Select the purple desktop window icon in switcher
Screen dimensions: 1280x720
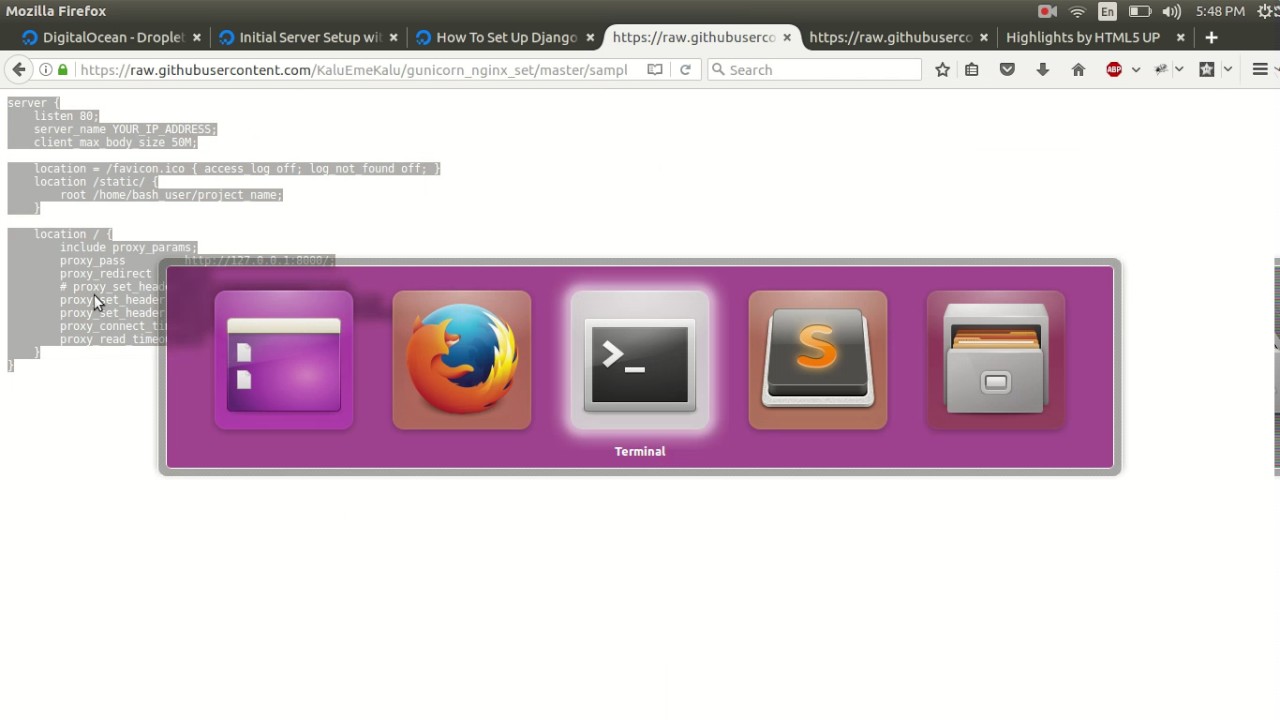click(283, 361)
